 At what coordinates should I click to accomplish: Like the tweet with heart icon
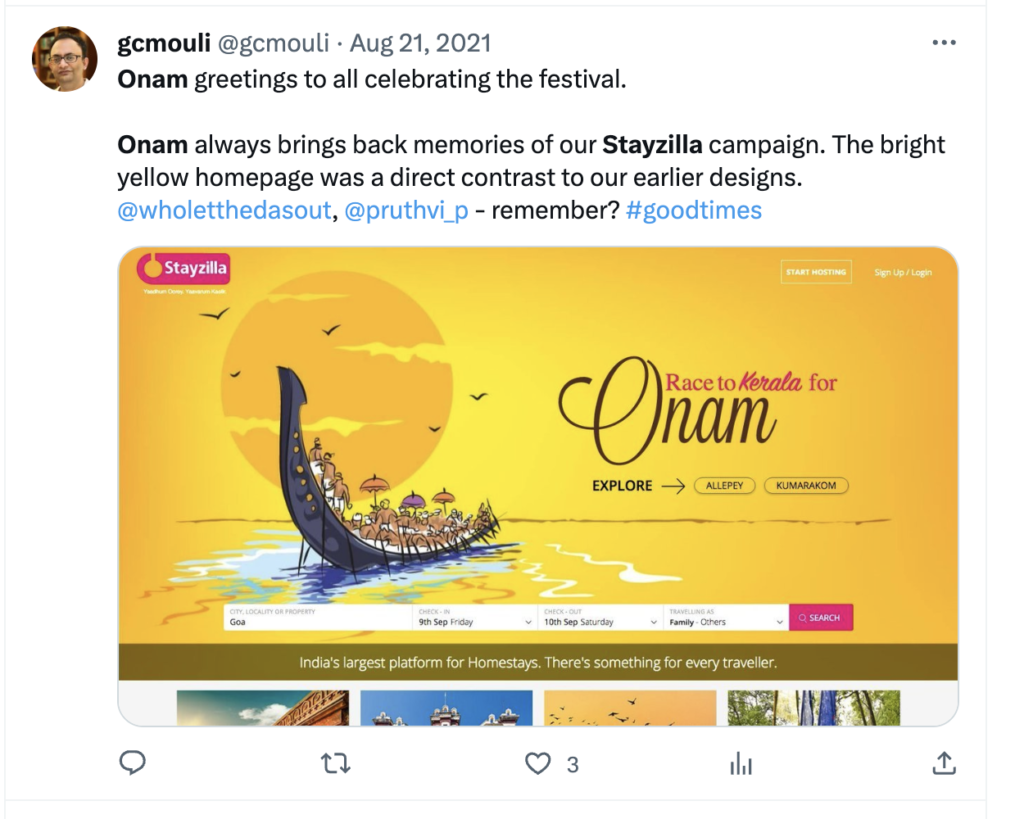click(539, 764)
